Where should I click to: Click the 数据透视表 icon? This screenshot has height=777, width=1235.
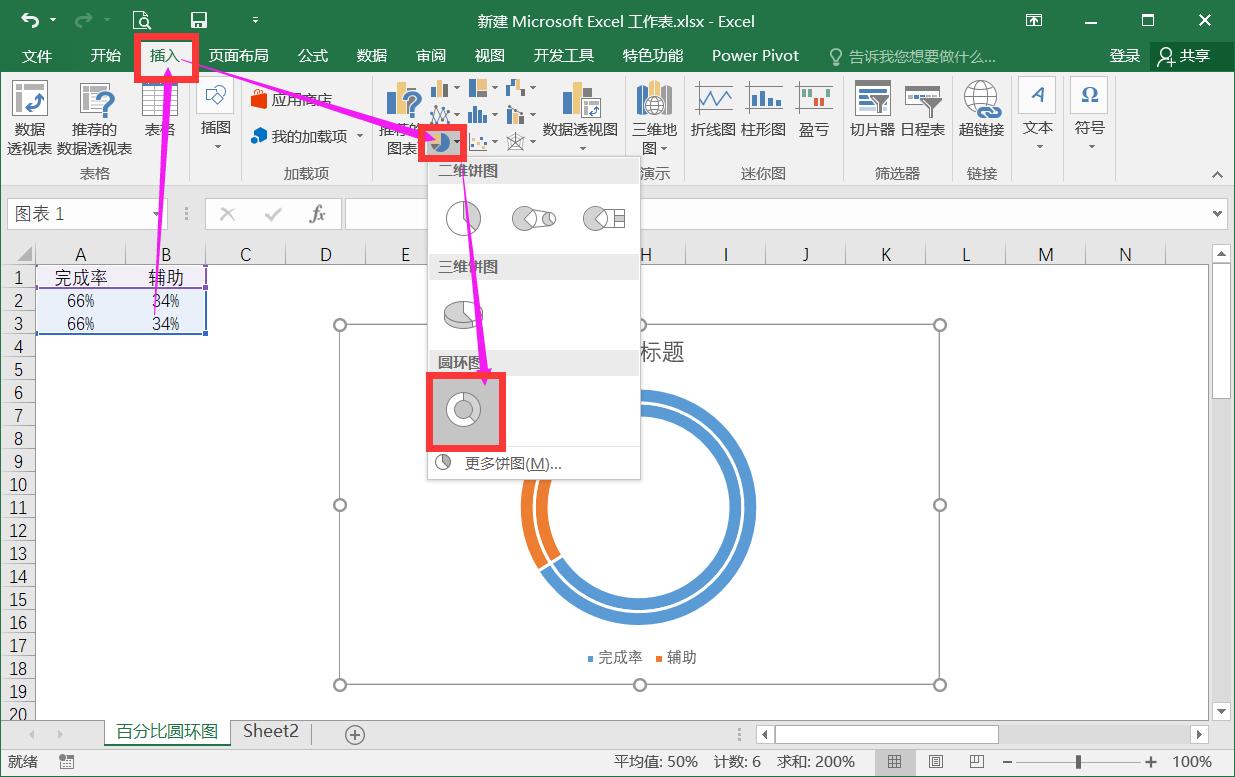coord(29,118)
